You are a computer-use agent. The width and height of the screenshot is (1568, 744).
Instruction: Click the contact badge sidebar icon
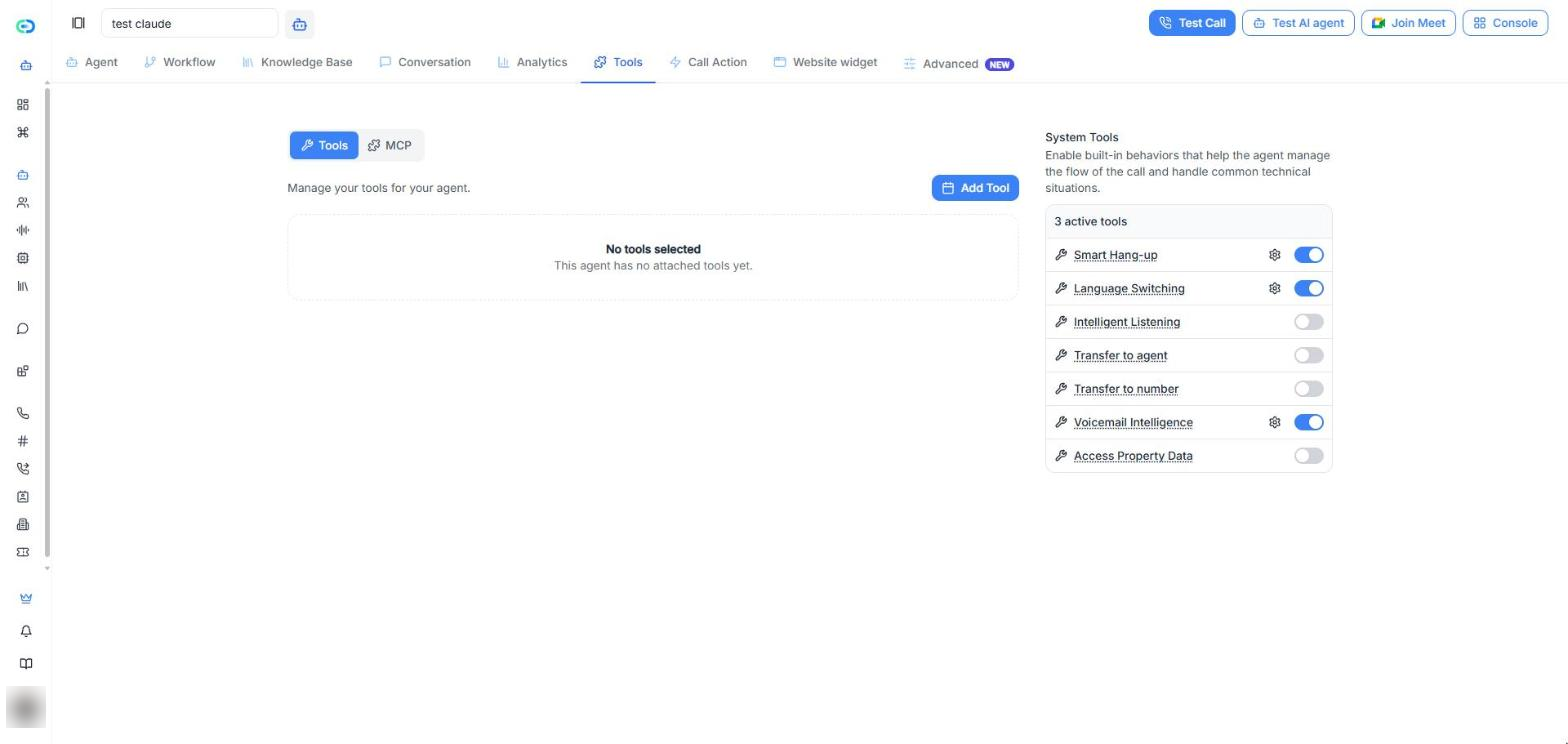(23, 497)
